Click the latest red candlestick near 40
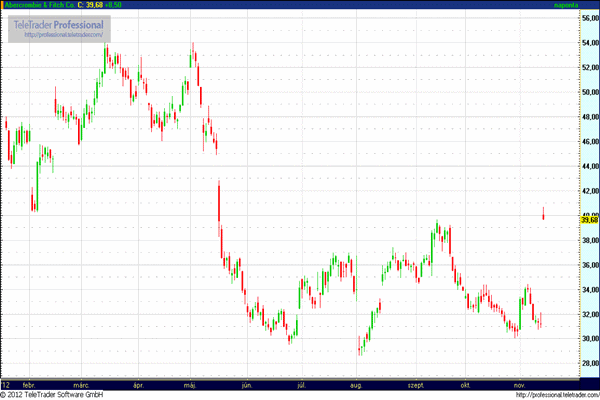 pos(543,214)
